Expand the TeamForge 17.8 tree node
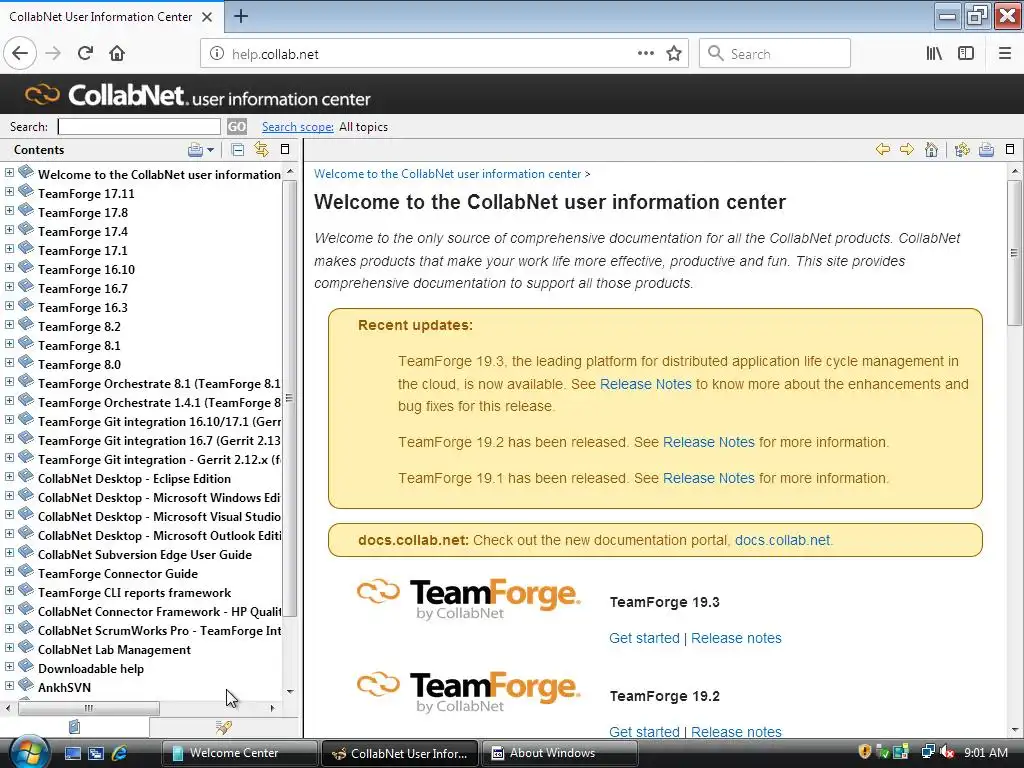This screenshot has width=1024, height=768. (x=9, y=211)
